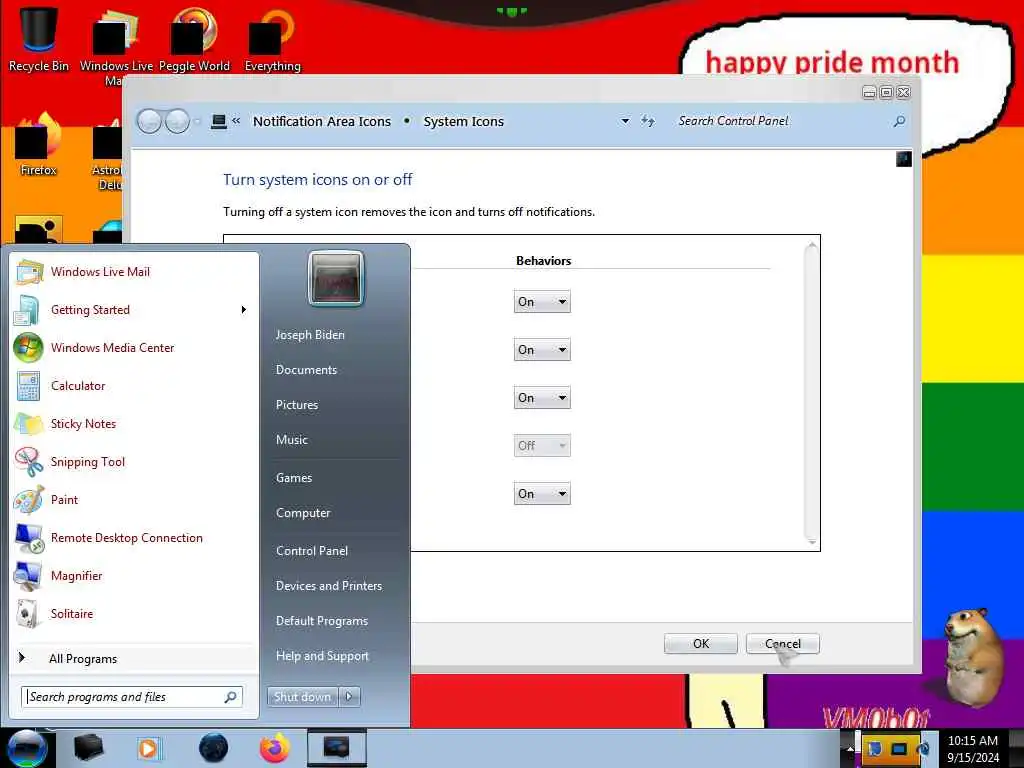The image size is (1024, 768).
Task: Click the system icons list scrollbar
Action: point(812,393)
